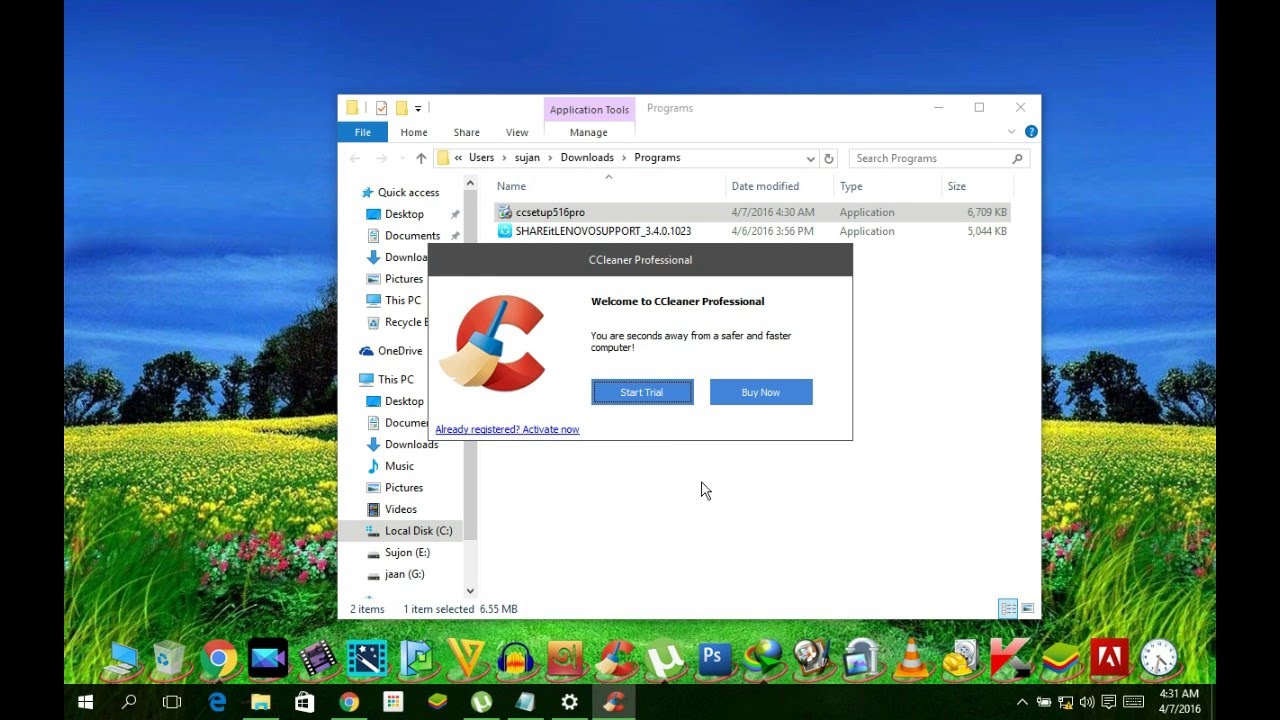Open the Sujon (E:) drive
Viewport: 1280px width, 720px height.
point(398,552)
